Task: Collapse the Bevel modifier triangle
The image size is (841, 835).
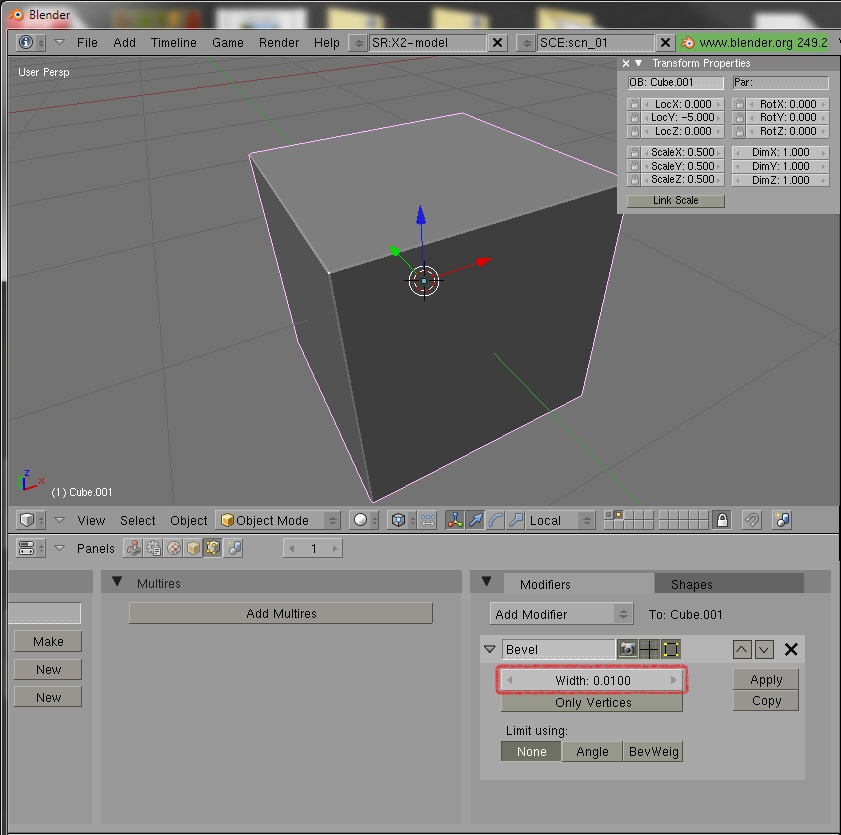Action: pyautogui.click(x=489, y=649)
